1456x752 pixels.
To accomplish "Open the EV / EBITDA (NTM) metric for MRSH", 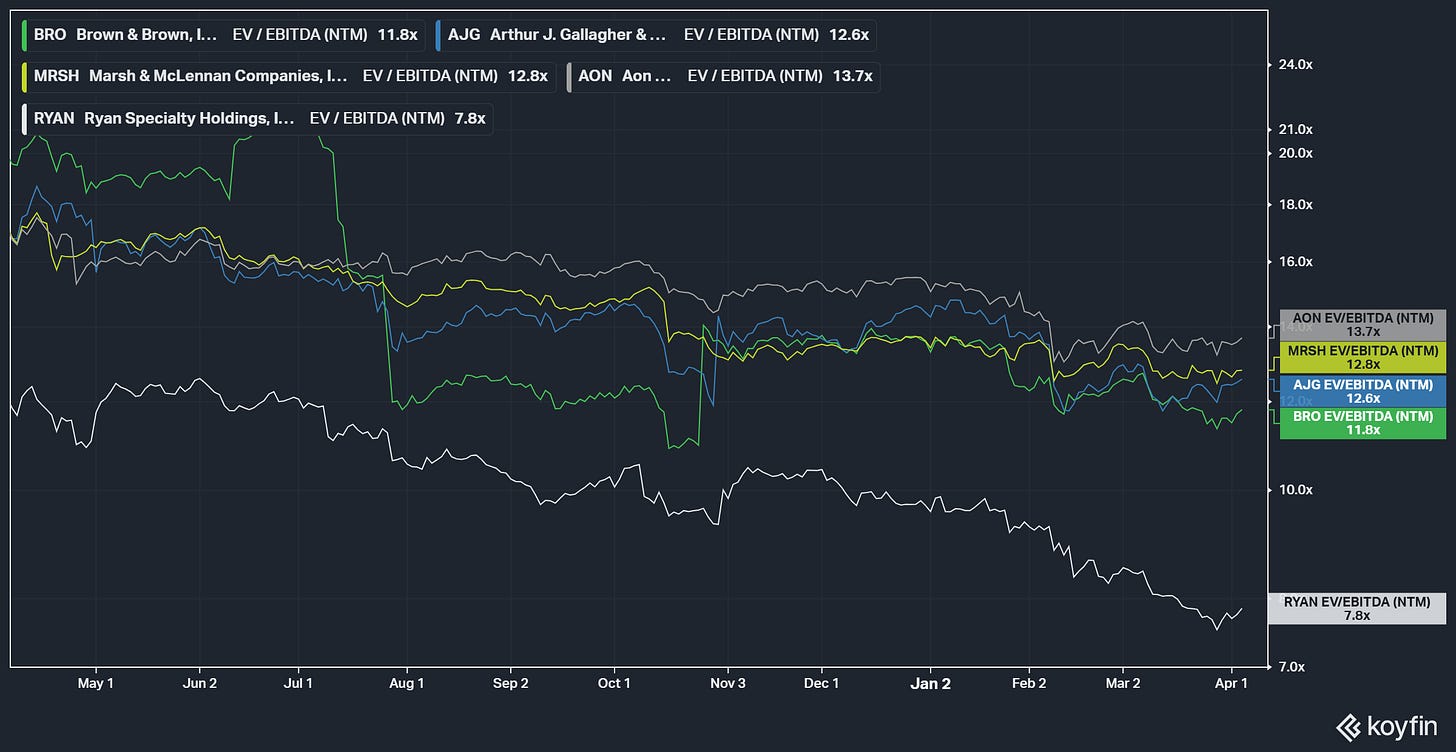I will [431, 76].
